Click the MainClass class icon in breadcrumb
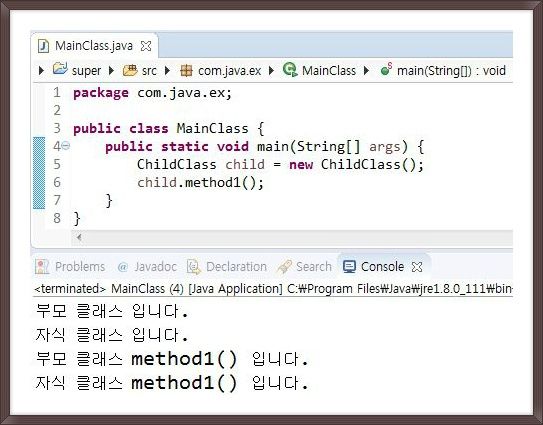The height and width of the screenshot is (425, 543). click(x=290, y=70)
